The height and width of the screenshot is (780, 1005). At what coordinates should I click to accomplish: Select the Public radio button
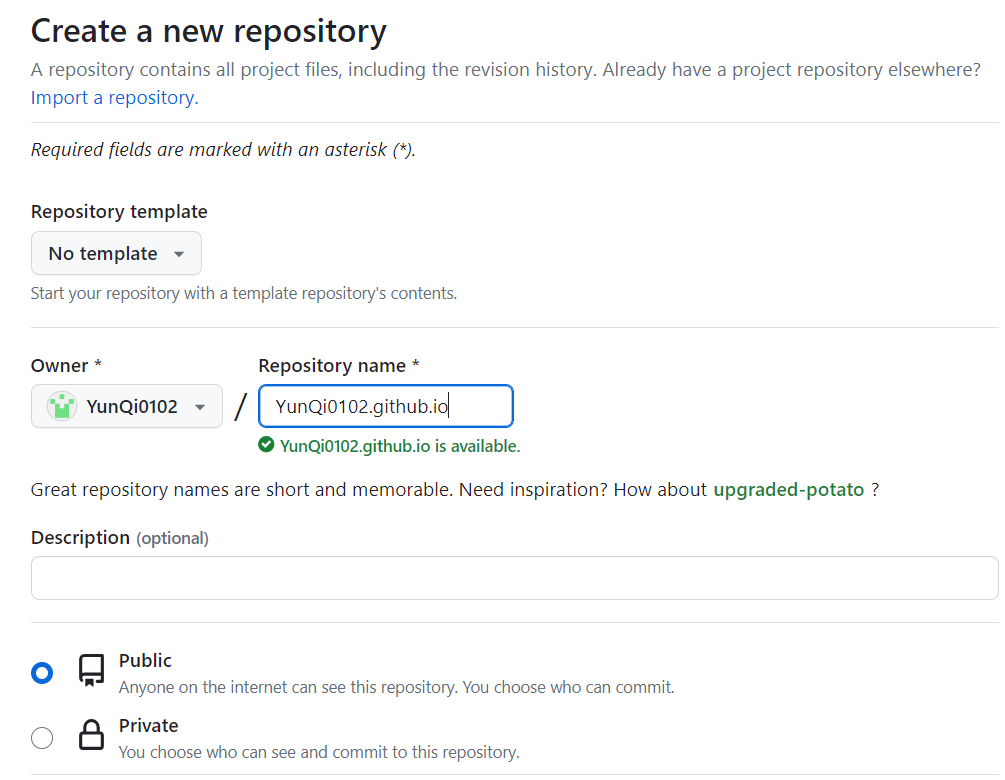42,673
